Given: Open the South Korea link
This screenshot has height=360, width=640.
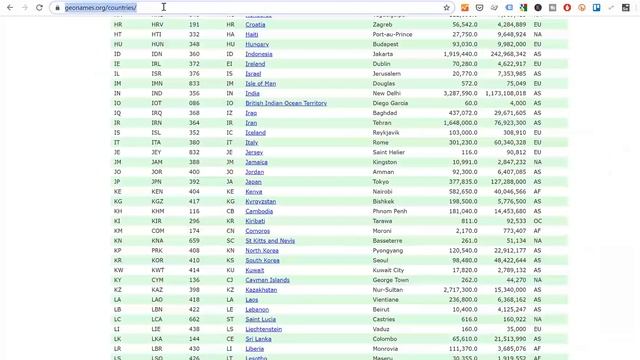Looking at the screenshot, I should click(262, 260).
